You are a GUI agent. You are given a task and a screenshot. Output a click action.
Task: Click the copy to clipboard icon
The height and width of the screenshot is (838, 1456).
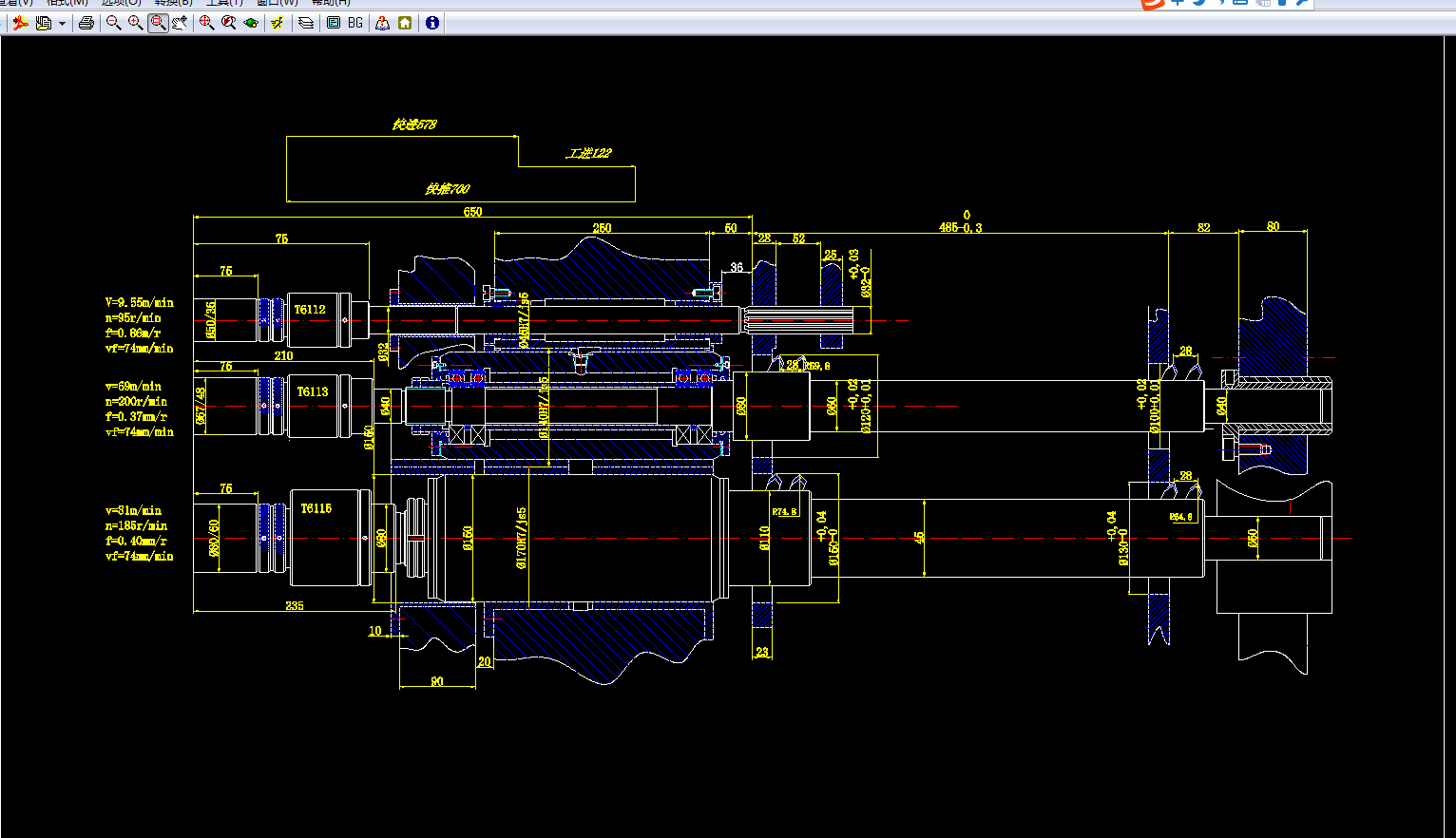point(44,23)
